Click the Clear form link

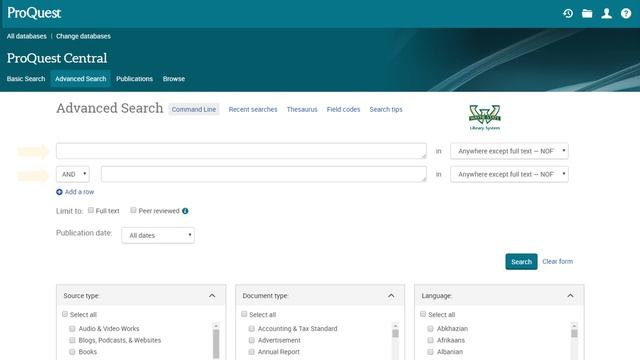[x=558, y=261]
